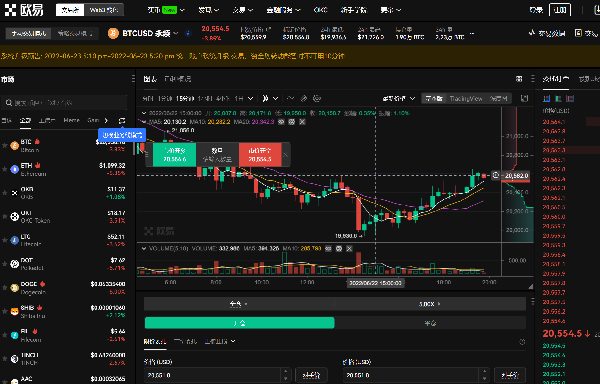
Task: Collapse the candle info row with chevron
Action: (144, 113)
